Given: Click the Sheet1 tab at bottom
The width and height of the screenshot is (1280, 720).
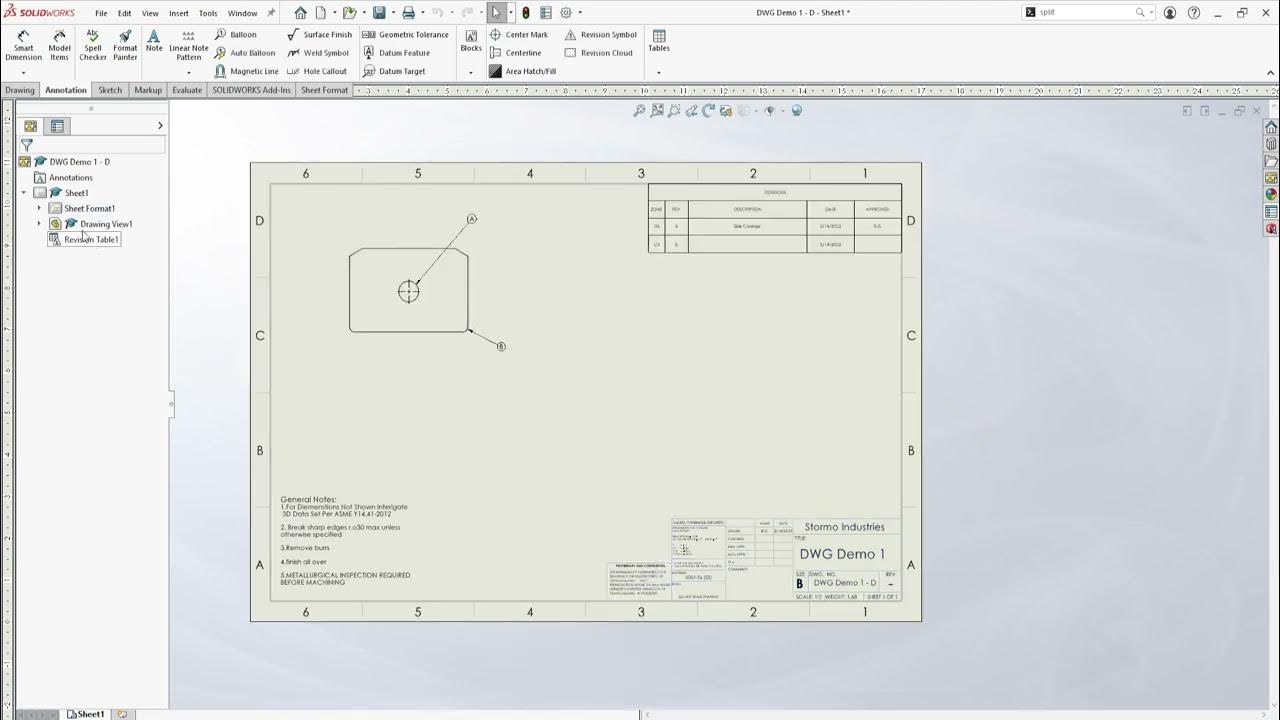Looking at the screenshot, I should (x=86, y=714).
